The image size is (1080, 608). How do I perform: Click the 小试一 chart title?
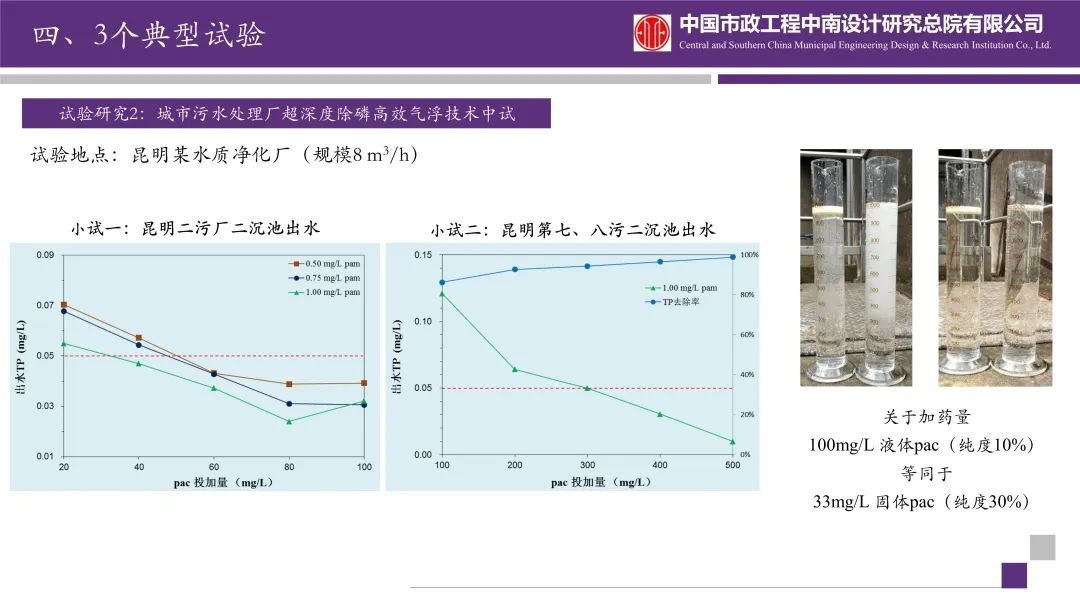click(195, 228)
